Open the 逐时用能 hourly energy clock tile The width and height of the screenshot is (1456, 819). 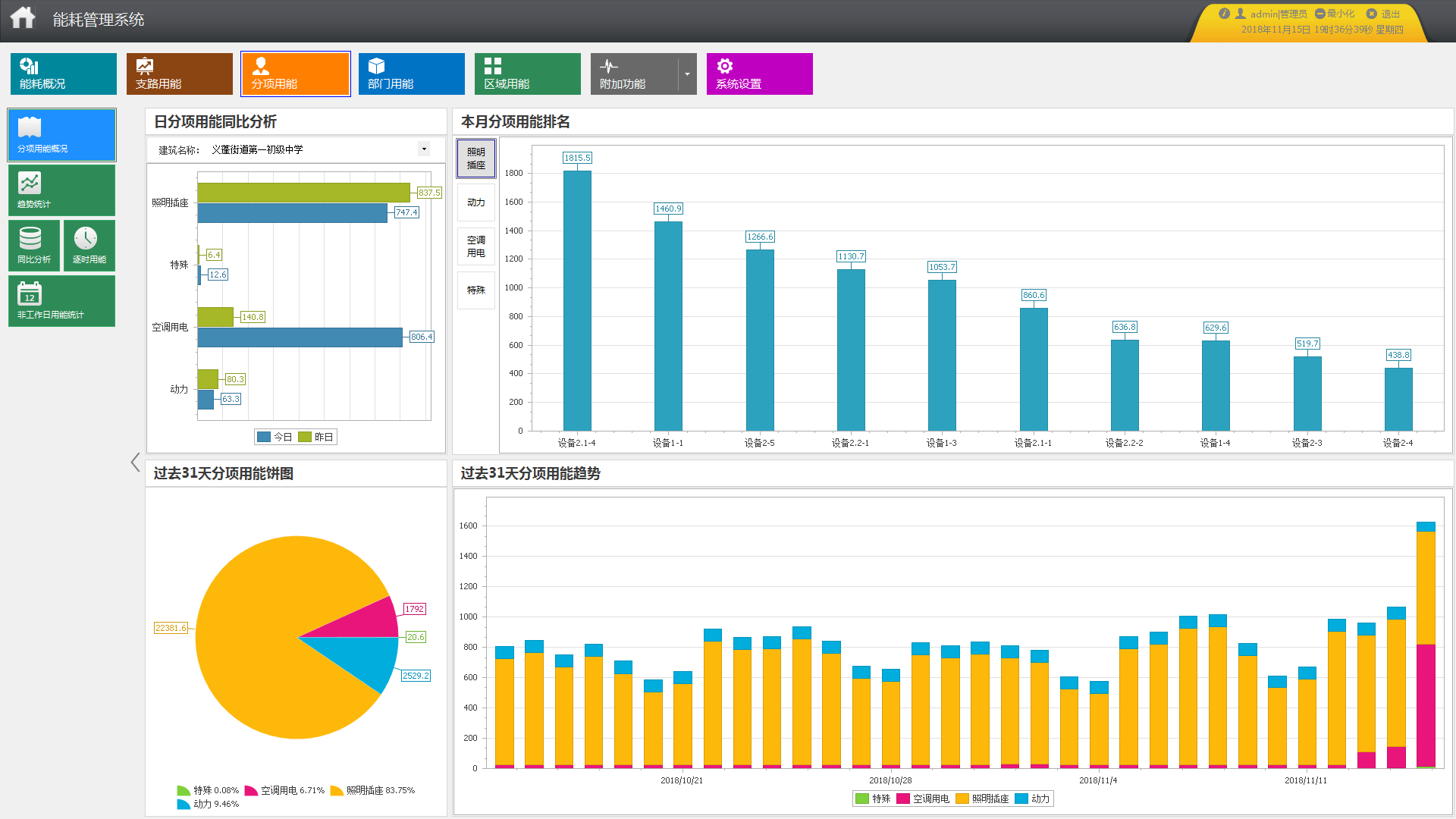[x=89, y=245]
